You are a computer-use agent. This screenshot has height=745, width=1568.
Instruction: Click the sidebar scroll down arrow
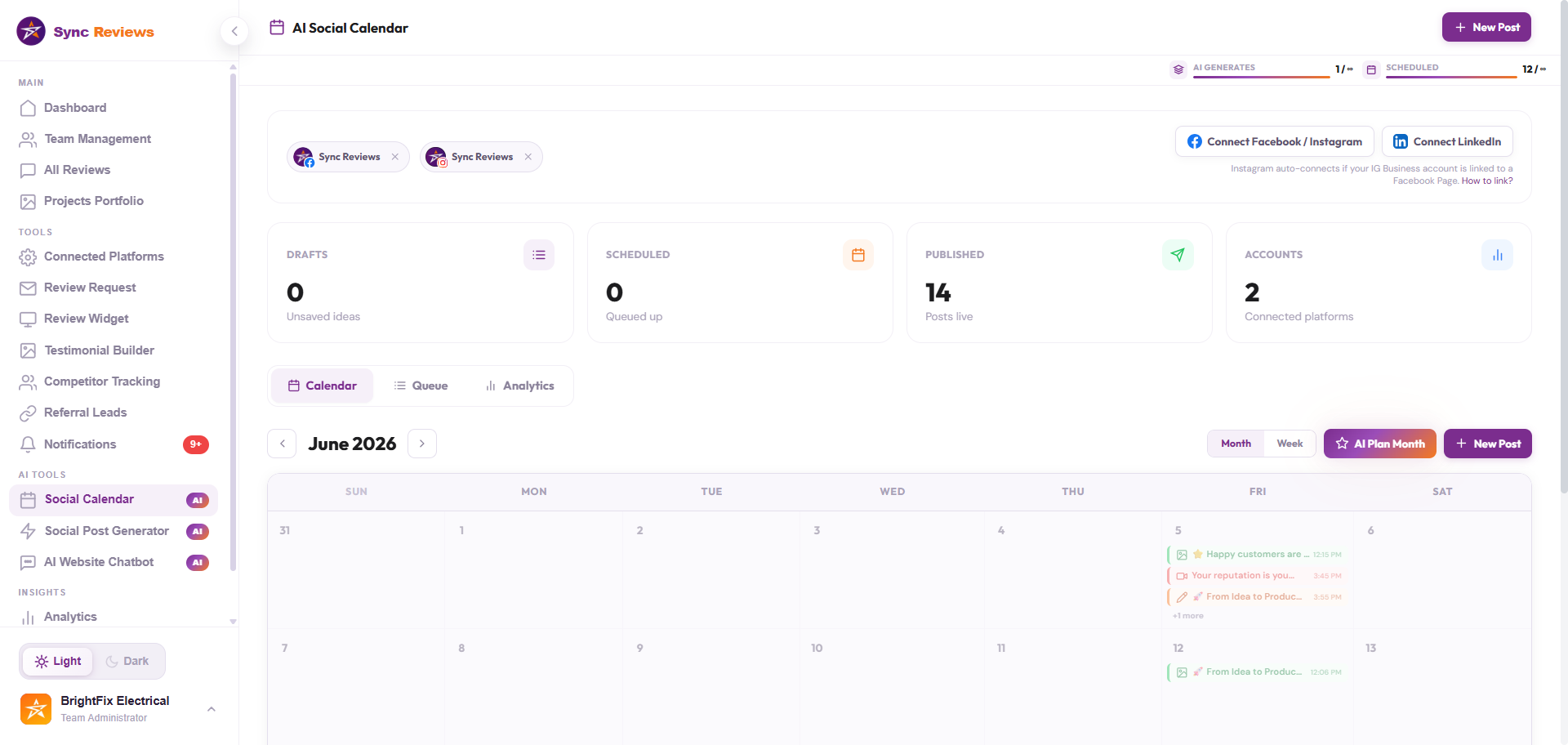pos(233,622)
